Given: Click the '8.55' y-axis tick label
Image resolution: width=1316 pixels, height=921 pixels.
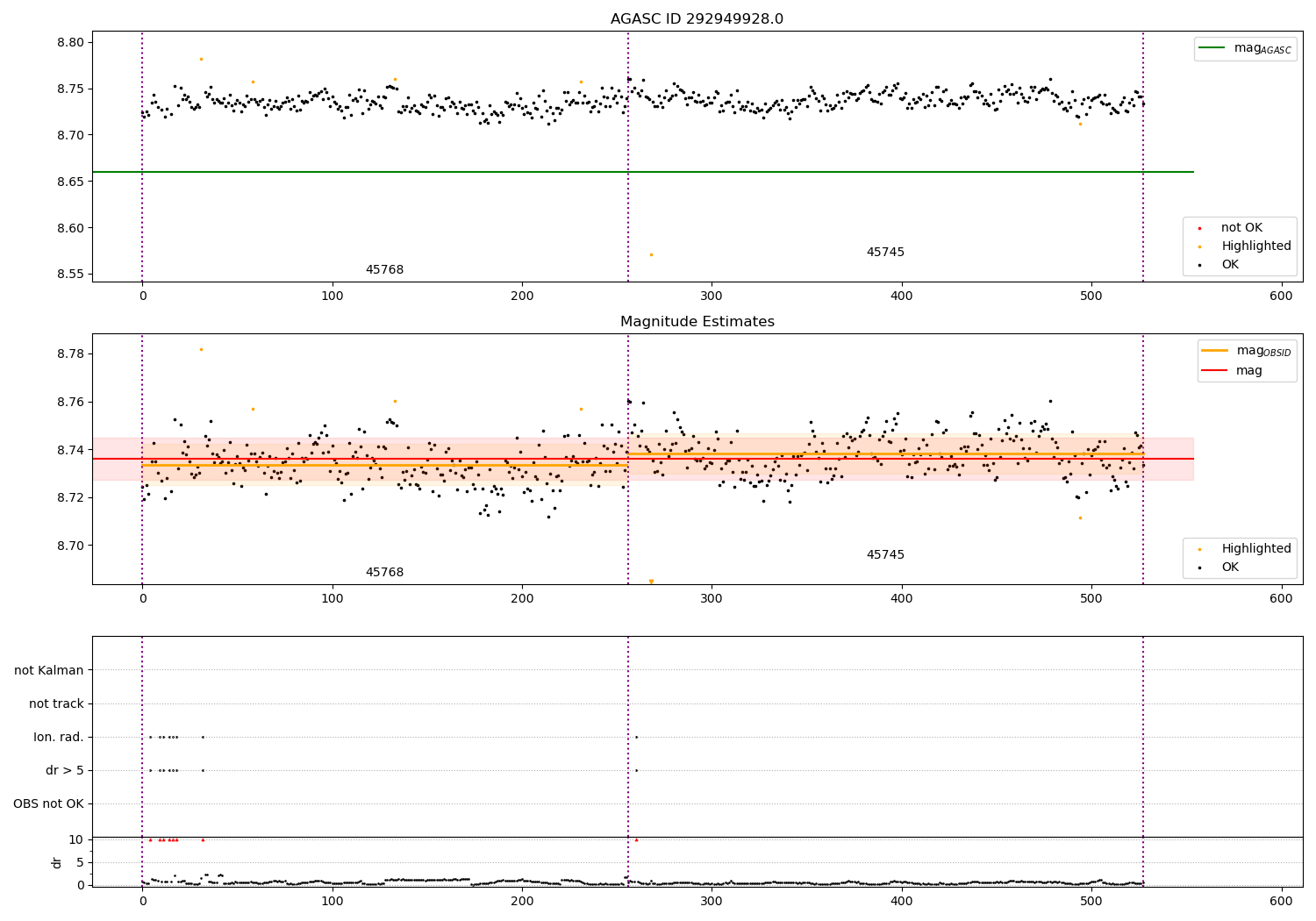Looking at the screenshot, I should pyautogui.click(x=70, y=274).
